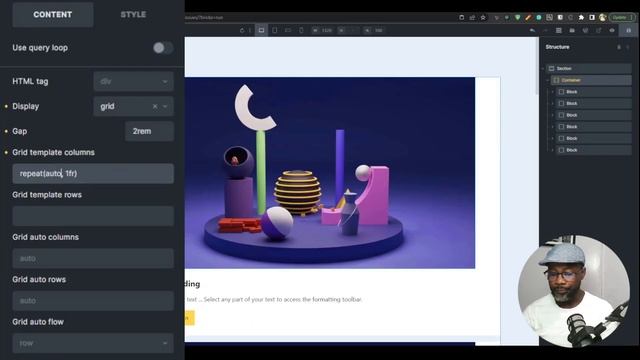This screenshot has width=640, height=360.
Task: Open the Grid auto flow dropdown
Action: pyautogui.click(x=93, y=343)
